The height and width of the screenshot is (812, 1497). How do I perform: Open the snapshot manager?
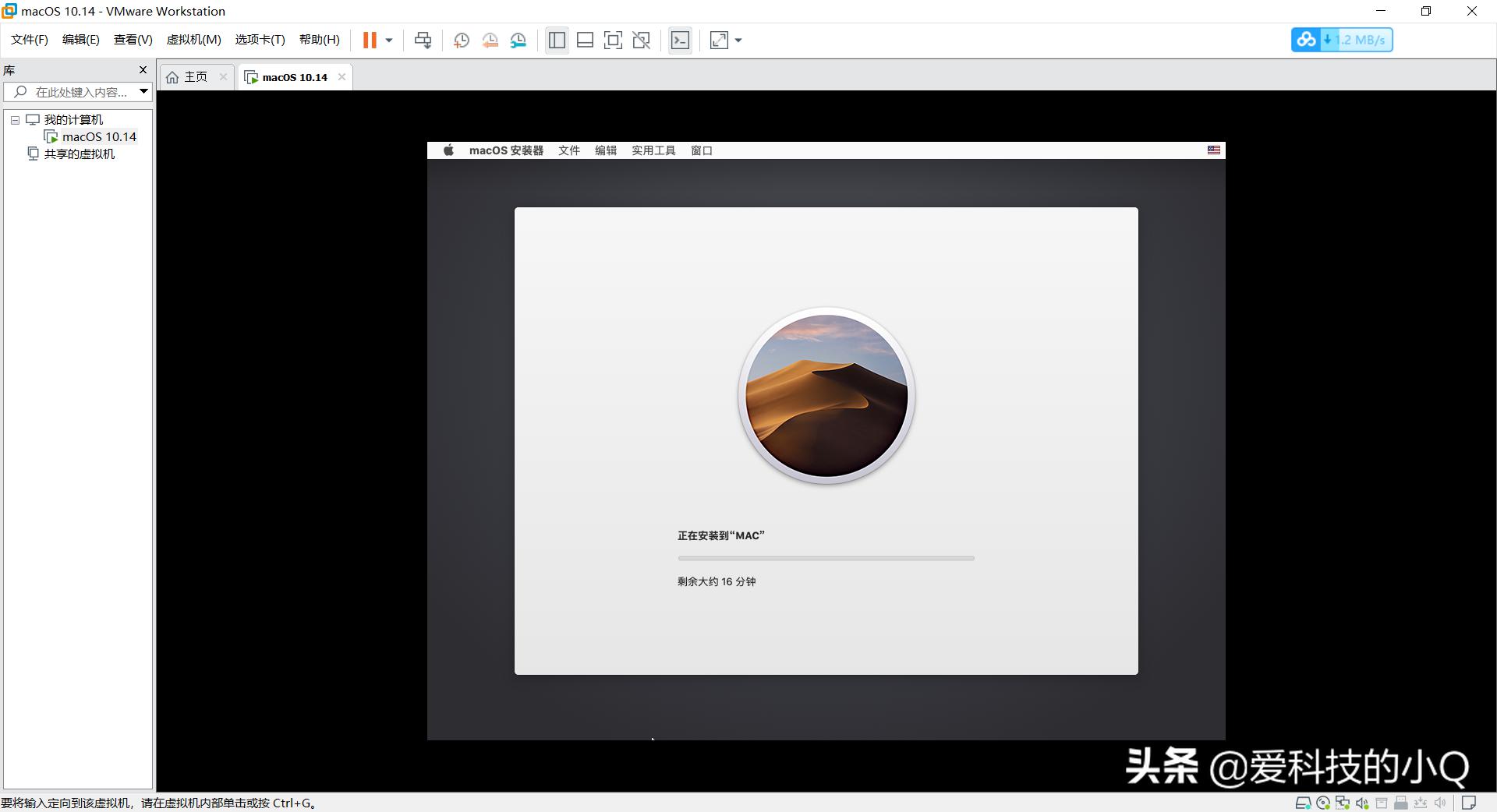[518, 40]
